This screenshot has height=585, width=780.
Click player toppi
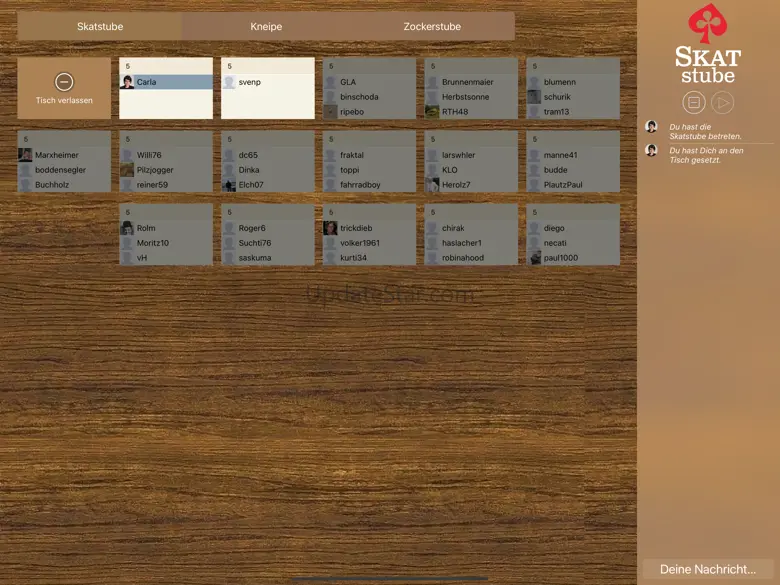coord(370,170)
